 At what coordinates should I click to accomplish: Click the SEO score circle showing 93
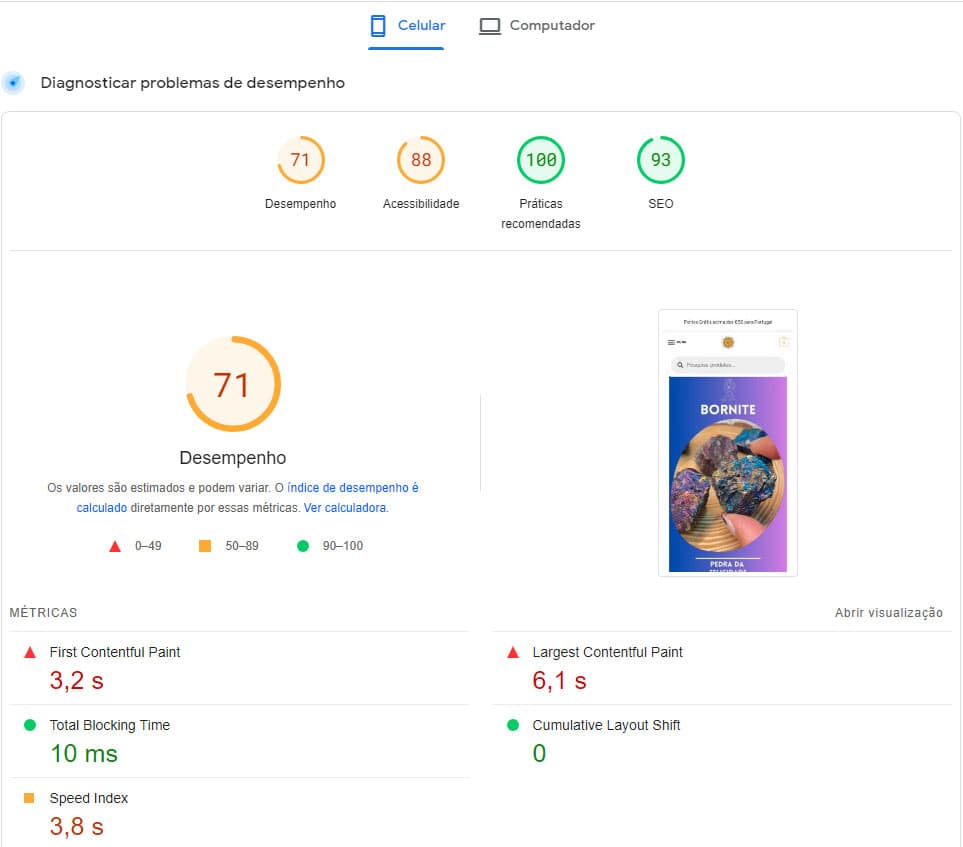660,159
